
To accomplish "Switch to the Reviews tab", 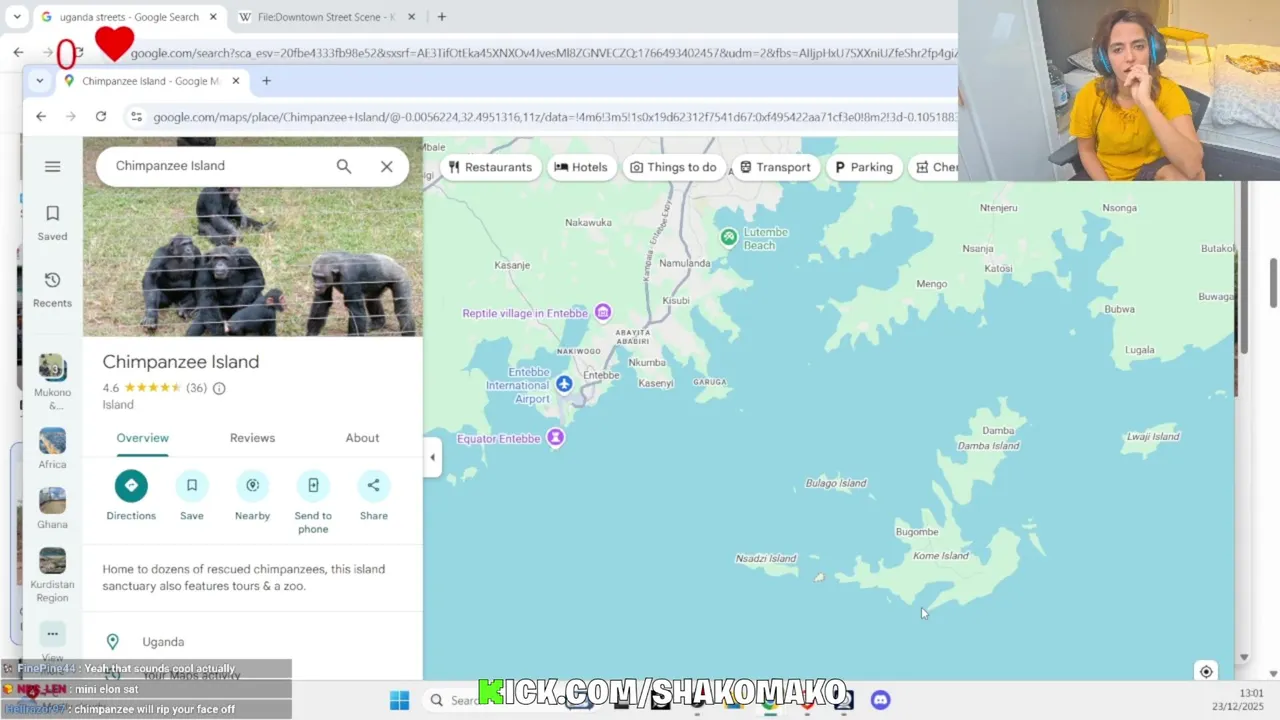I will click(252, 438).
